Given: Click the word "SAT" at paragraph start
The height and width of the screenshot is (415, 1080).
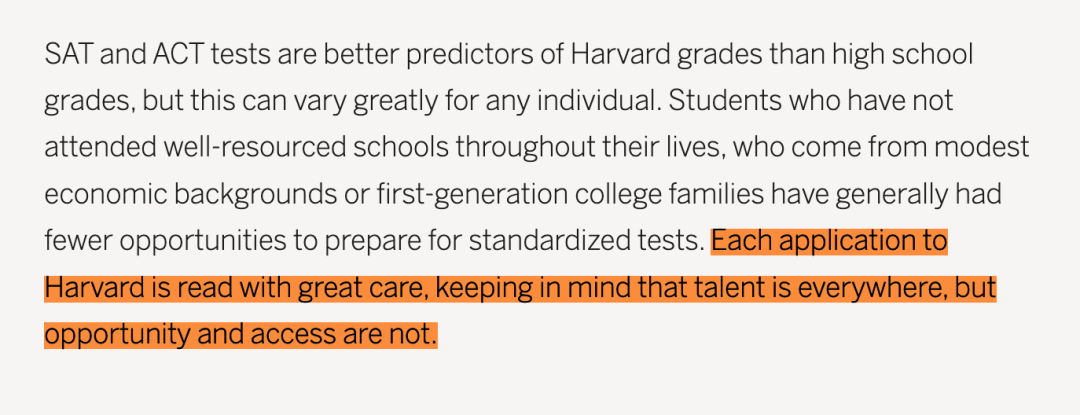Looking at the screenshot, I should pyautogui.click(x=68, y=54).
